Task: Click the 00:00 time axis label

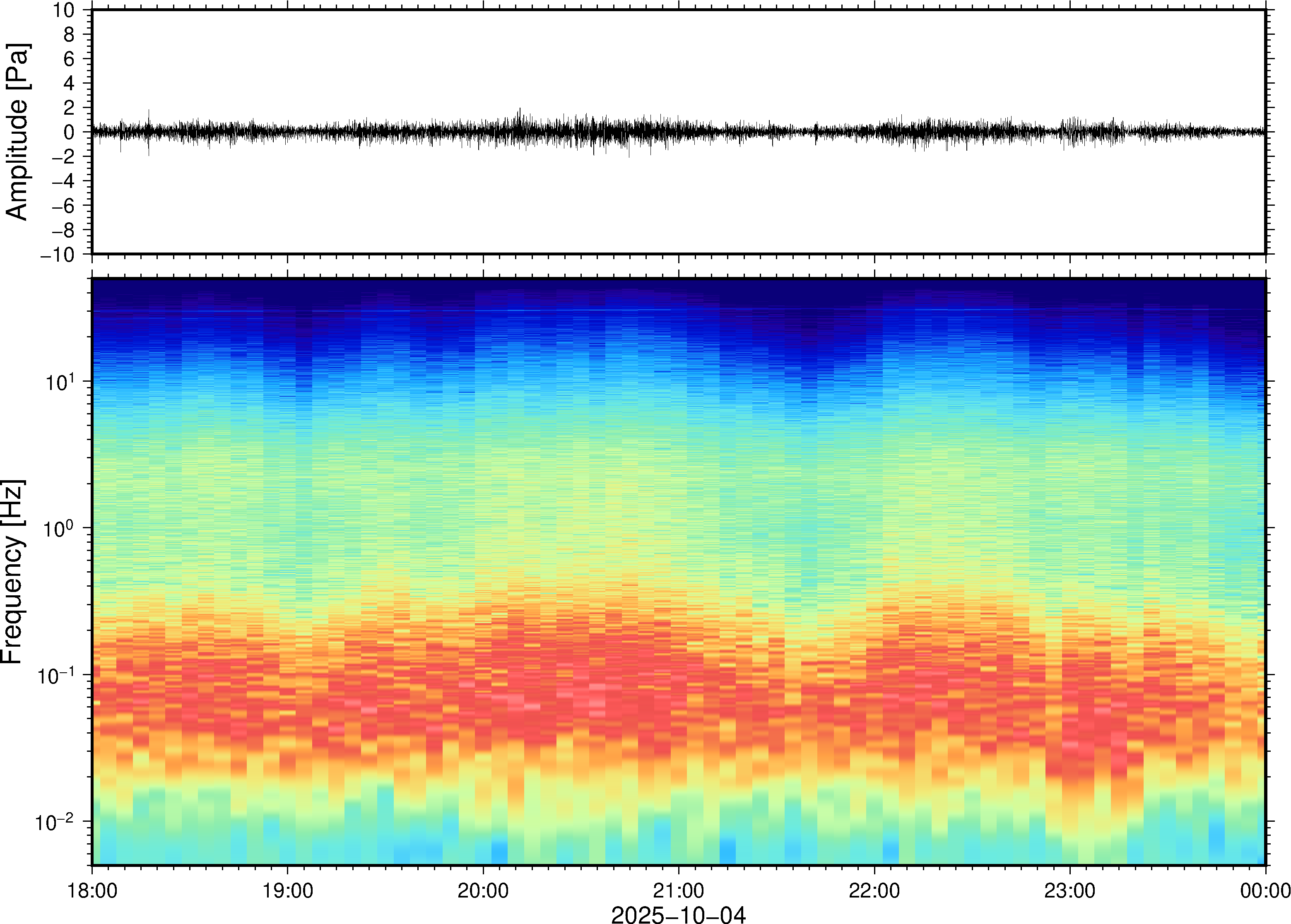Action: pyautogui.click(x=1265, y=890)
